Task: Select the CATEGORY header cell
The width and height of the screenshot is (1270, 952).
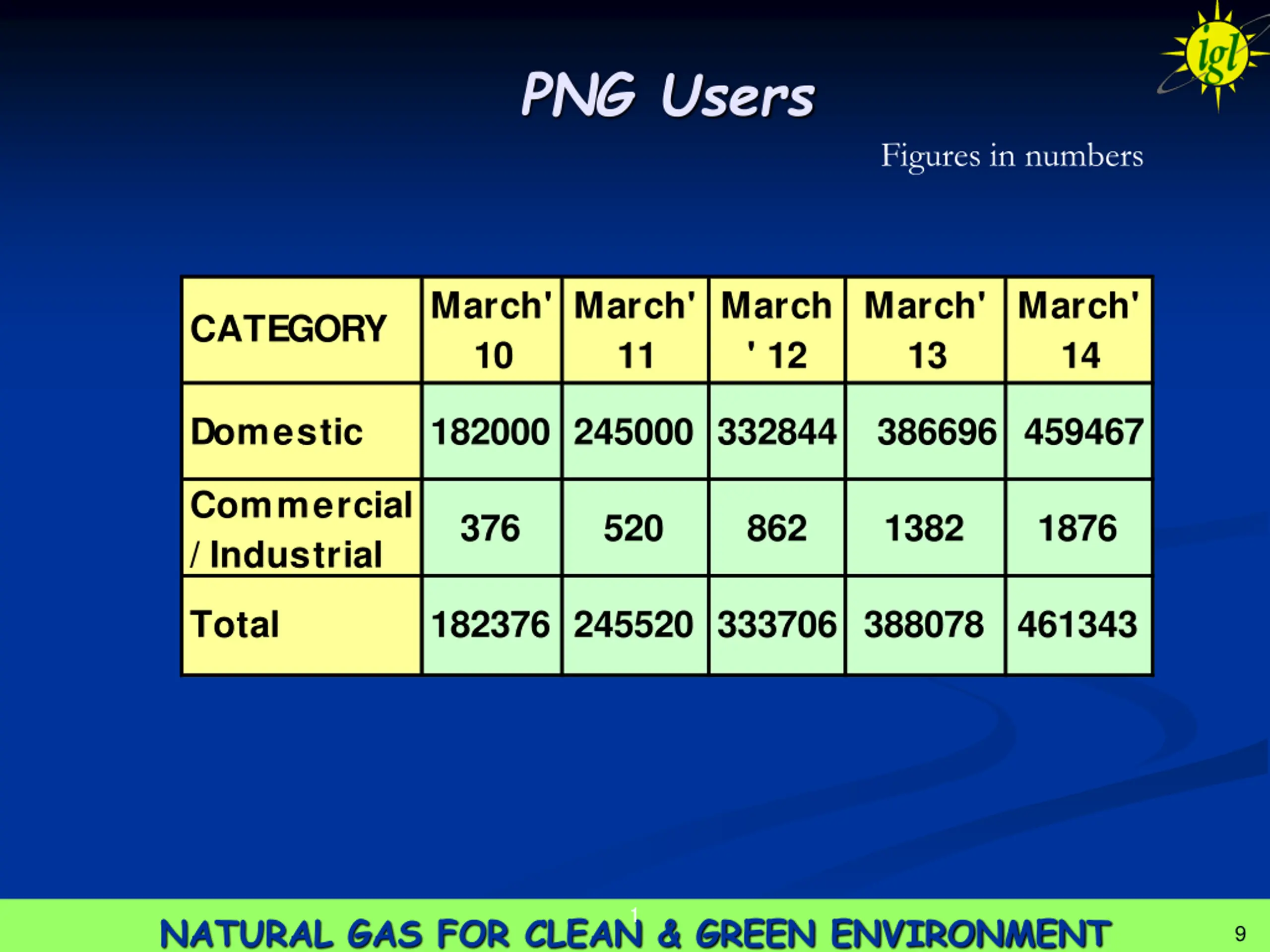Action: click(x=302, y=330)
